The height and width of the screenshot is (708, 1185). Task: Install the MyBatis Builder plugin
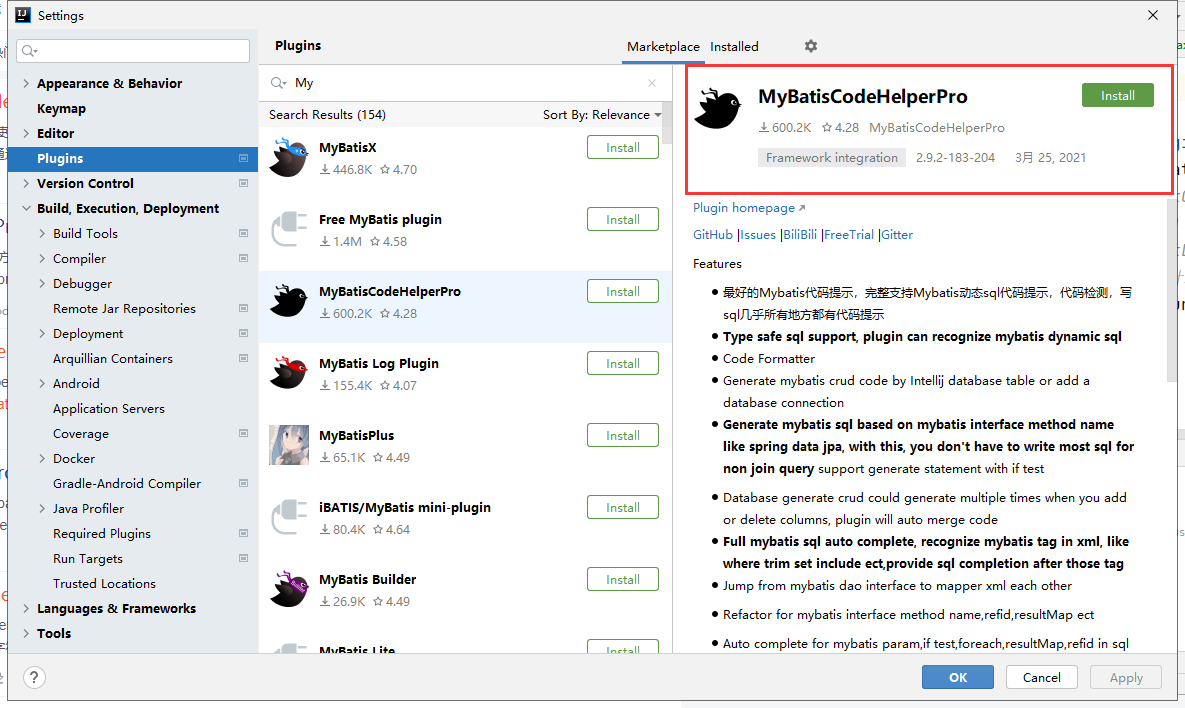[x=623, y=580]
